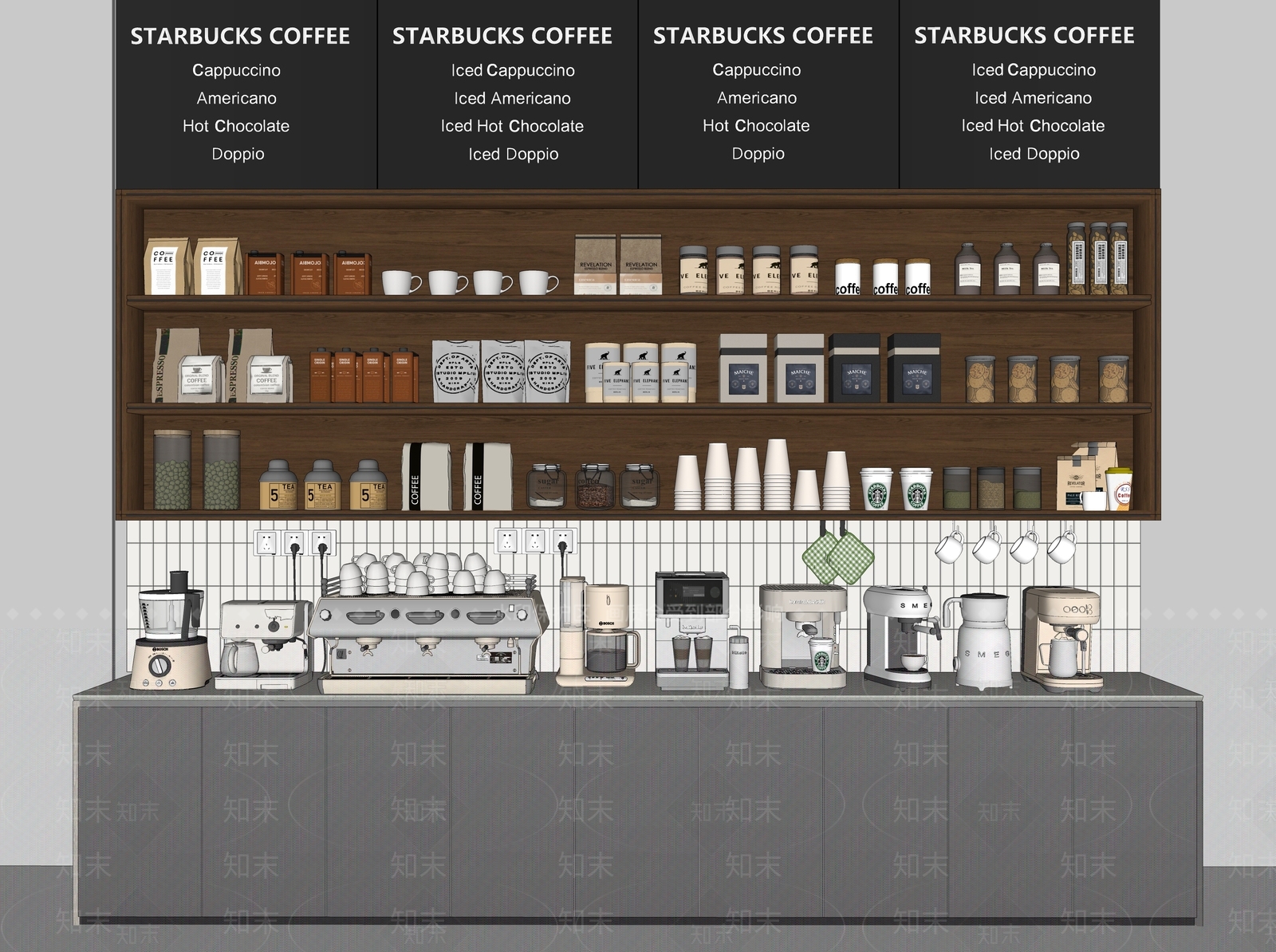Click the black automatic coffee machine with two glasses
1276x952 pixels.
point(691,630)
